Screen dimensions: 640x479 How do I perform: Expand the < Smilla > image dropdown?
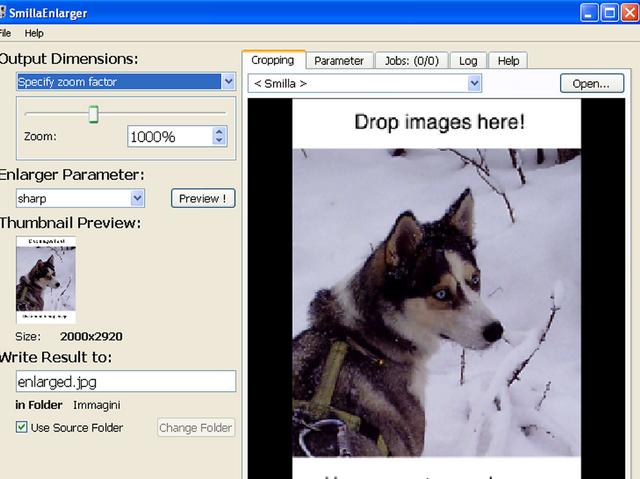[x=474, y=84]
